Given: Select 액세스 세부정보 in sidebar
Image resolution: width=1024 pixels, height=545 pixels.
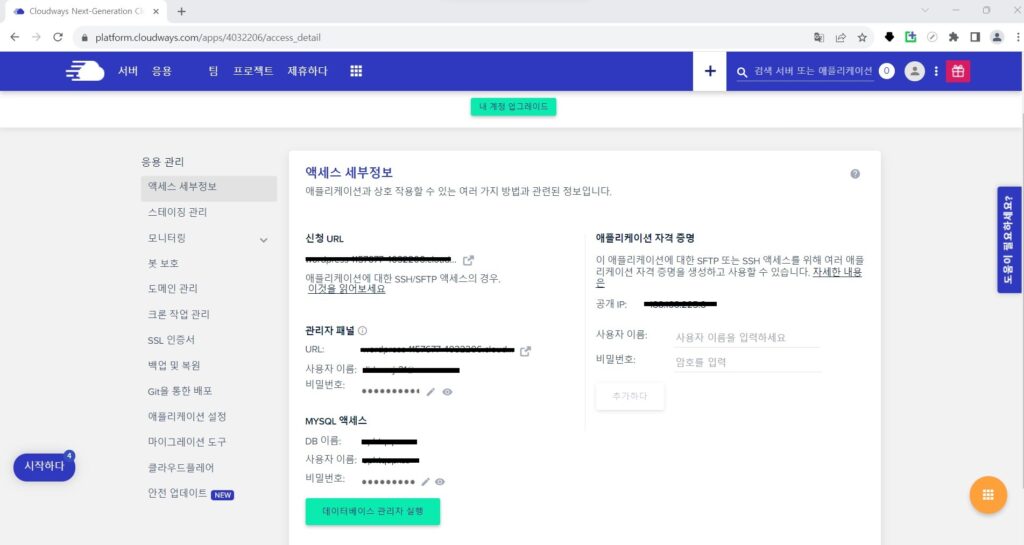Looking at the screenshot, I should point(209,187).
